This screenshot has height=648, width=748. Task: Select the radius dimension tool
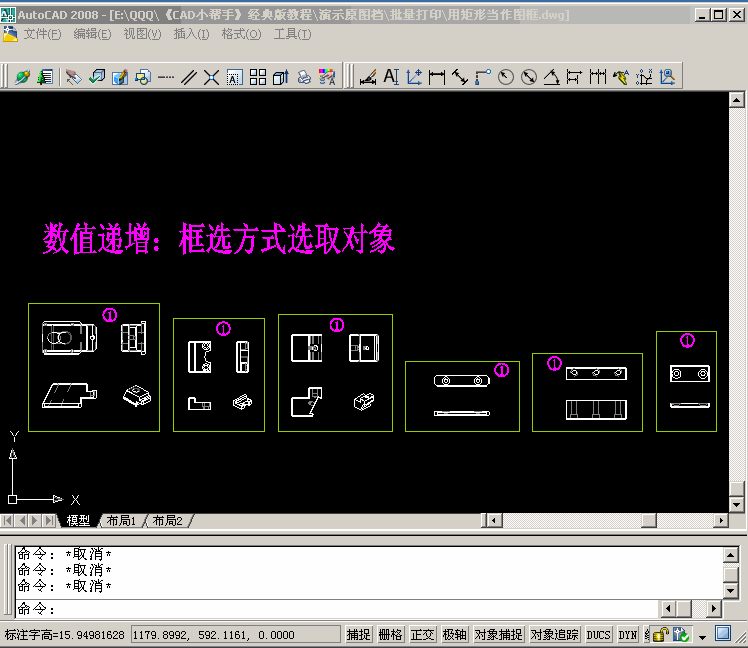point(506,77)
